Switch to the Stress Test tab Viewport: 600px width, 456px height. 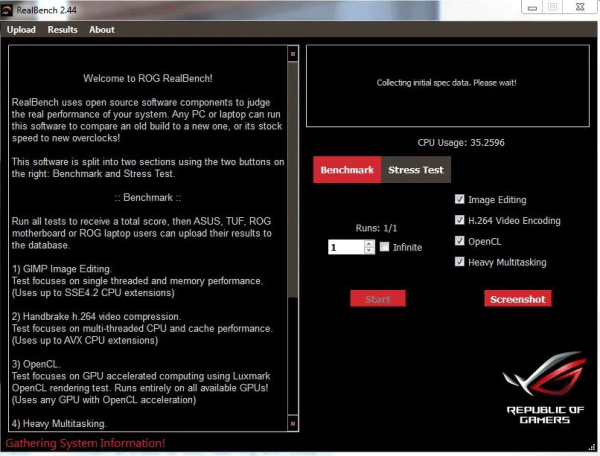pos(416,169)
